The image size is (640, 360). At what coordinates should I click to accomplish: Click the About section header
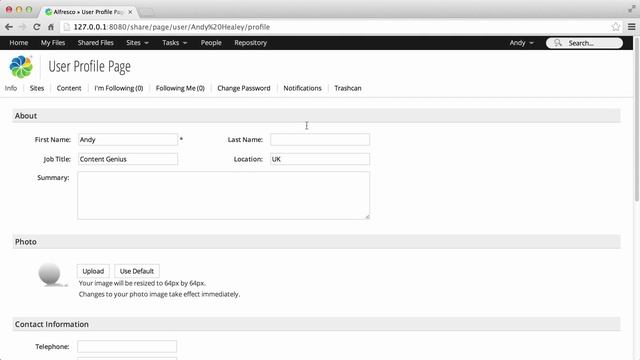point(316,116)
